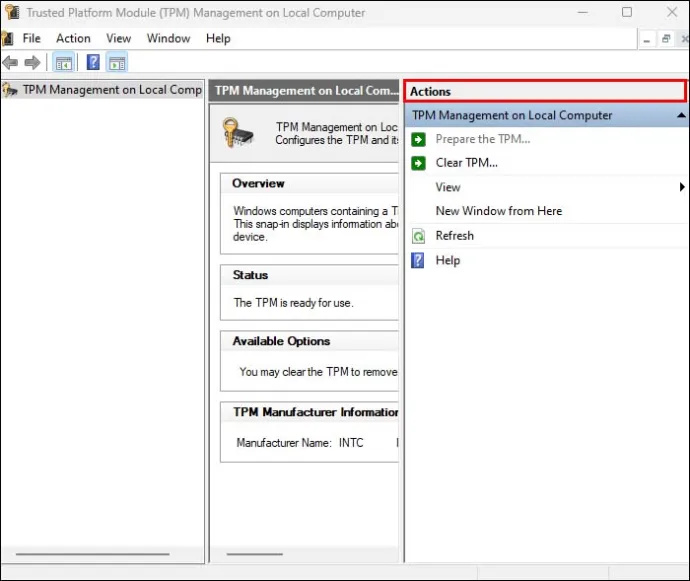
Task: Open Help using the toolbar question mark icon
Action: (93, 63)
